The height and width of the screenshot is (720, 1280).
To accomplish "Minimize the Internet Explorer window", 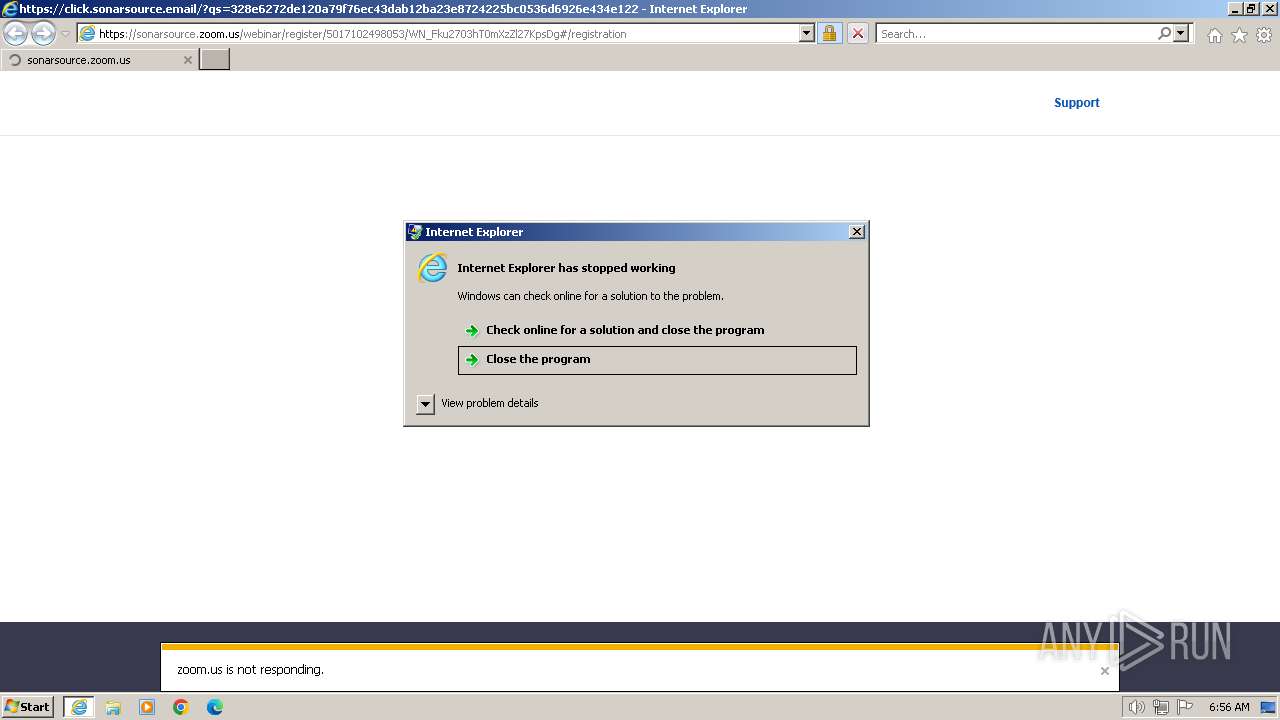I will [1235, 8].
